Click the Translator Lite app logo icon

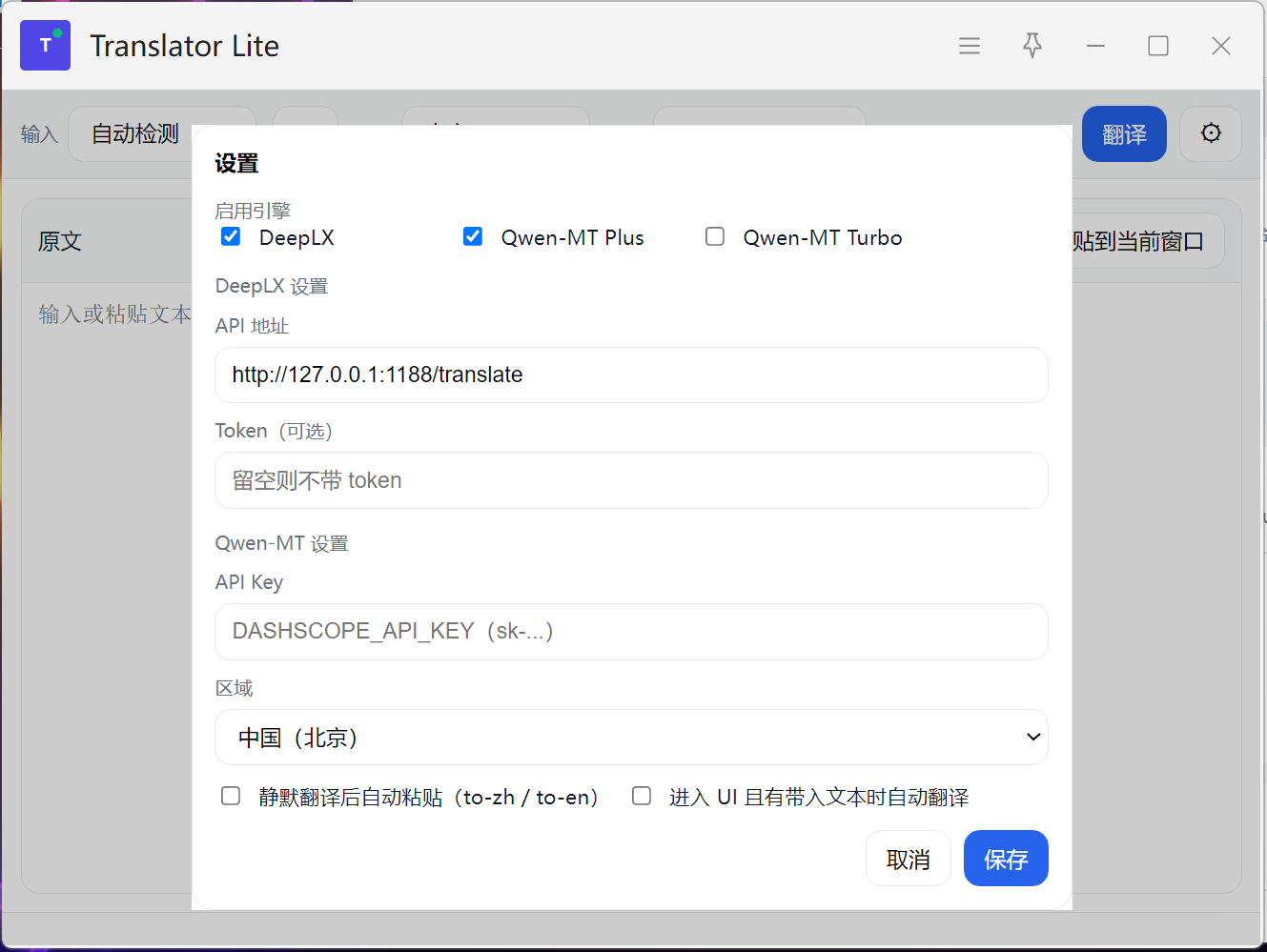(x=45, y=46)
